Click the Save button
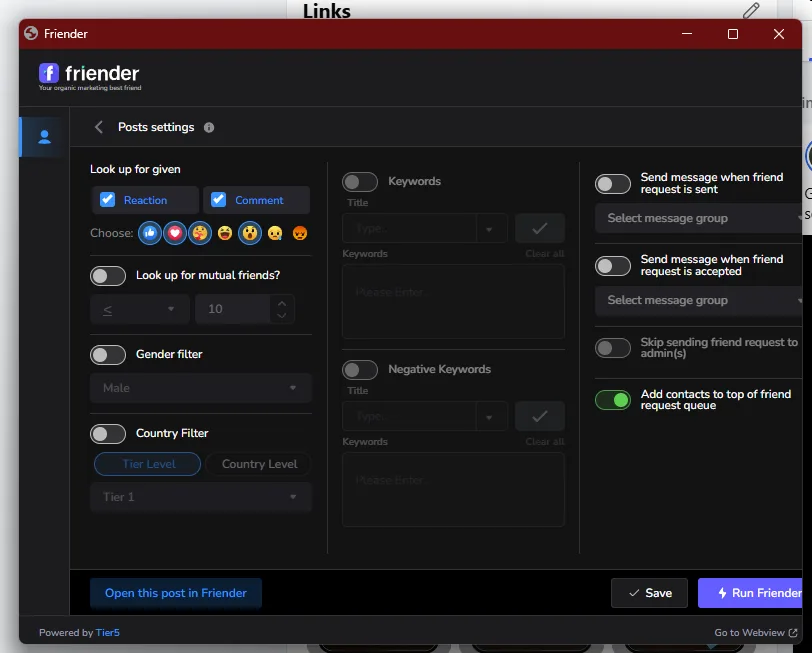This screenshot has height=653, width=812. [649, 593]
